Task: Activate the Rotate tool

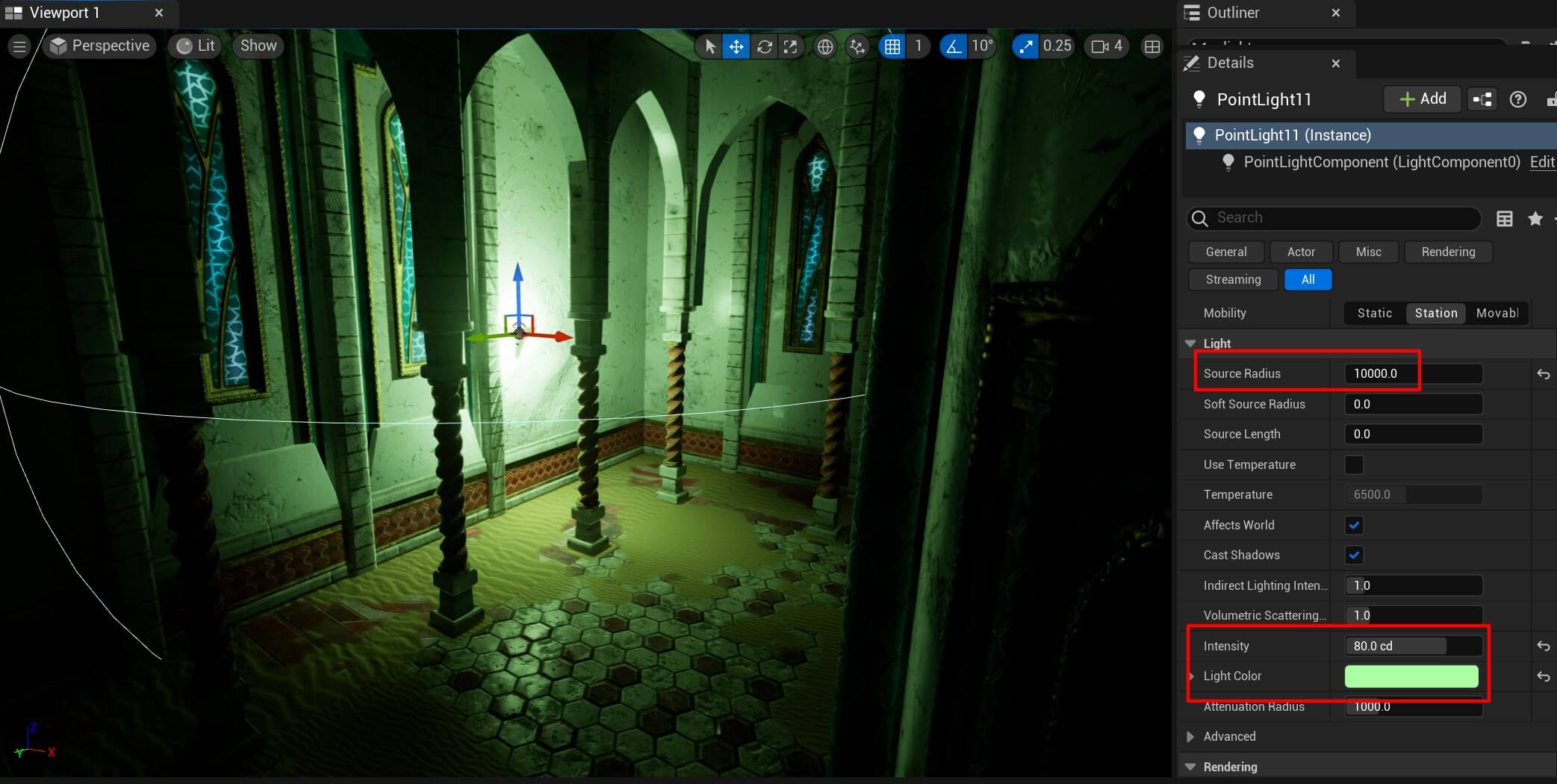Action: (764, 46)
